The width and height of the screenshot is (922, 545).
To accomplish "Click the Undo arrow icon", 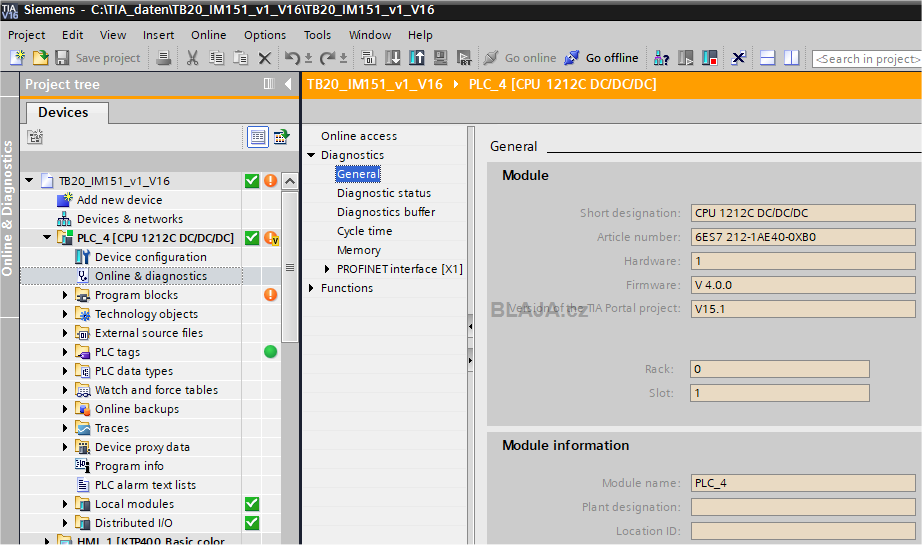I will [292, 58].
